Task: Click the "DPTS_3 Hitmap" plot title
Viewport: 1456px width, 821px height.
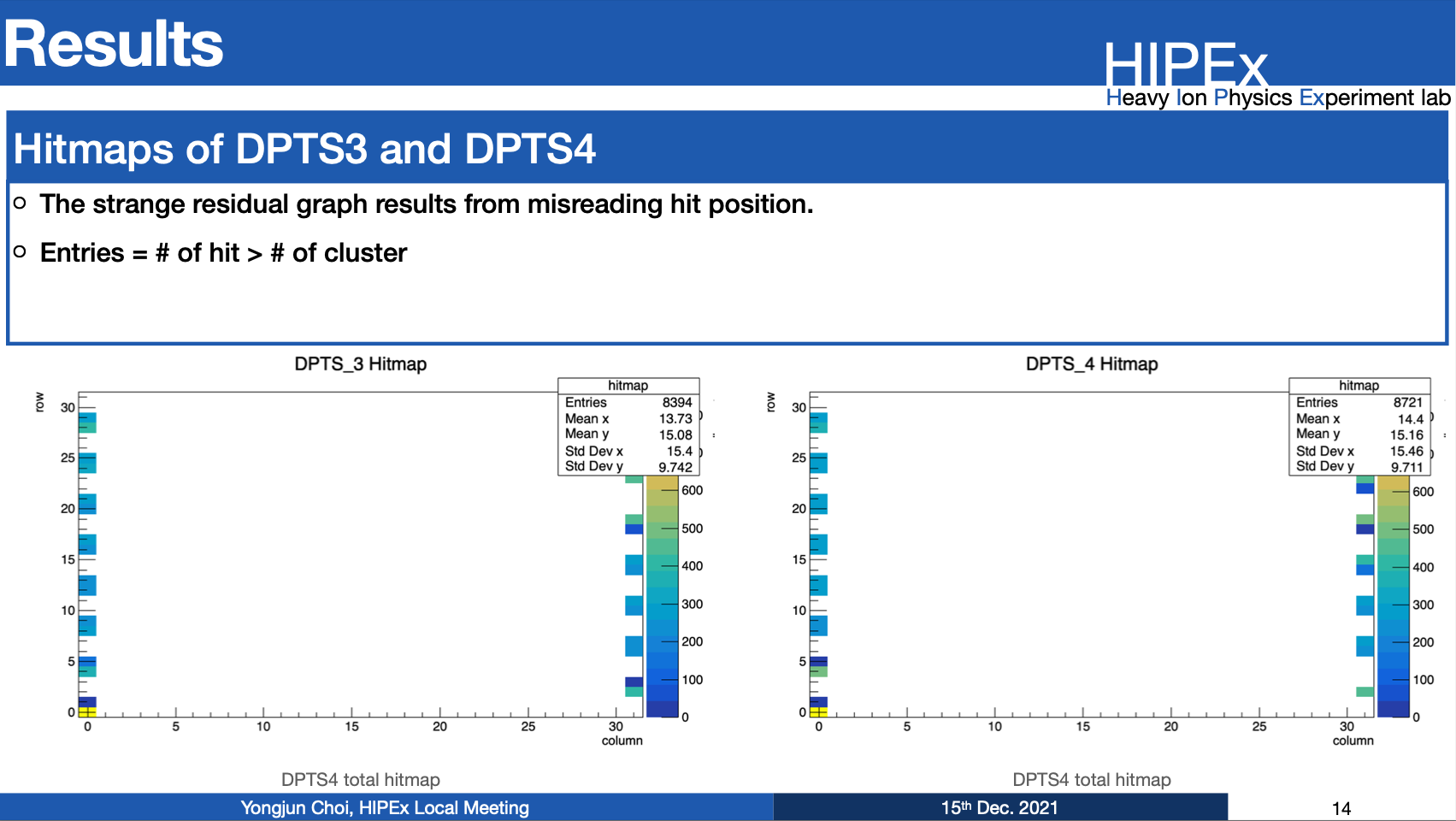Action: pyautogui.click(x=361, y=364)
